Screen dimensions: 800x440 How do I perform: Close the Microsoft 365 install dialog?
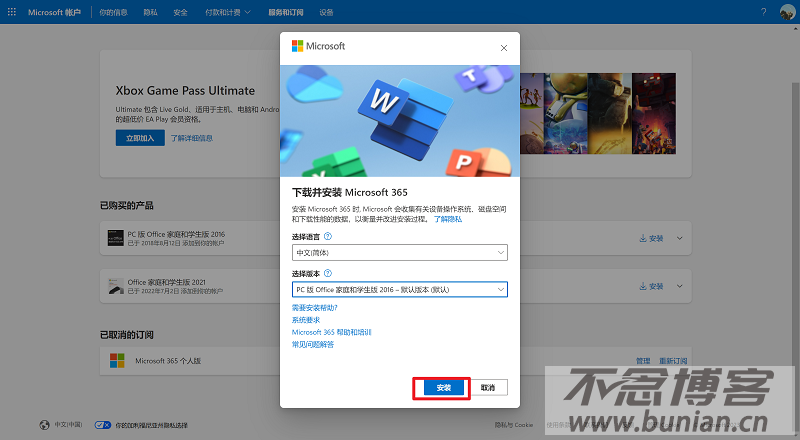(x=504, y=48)
